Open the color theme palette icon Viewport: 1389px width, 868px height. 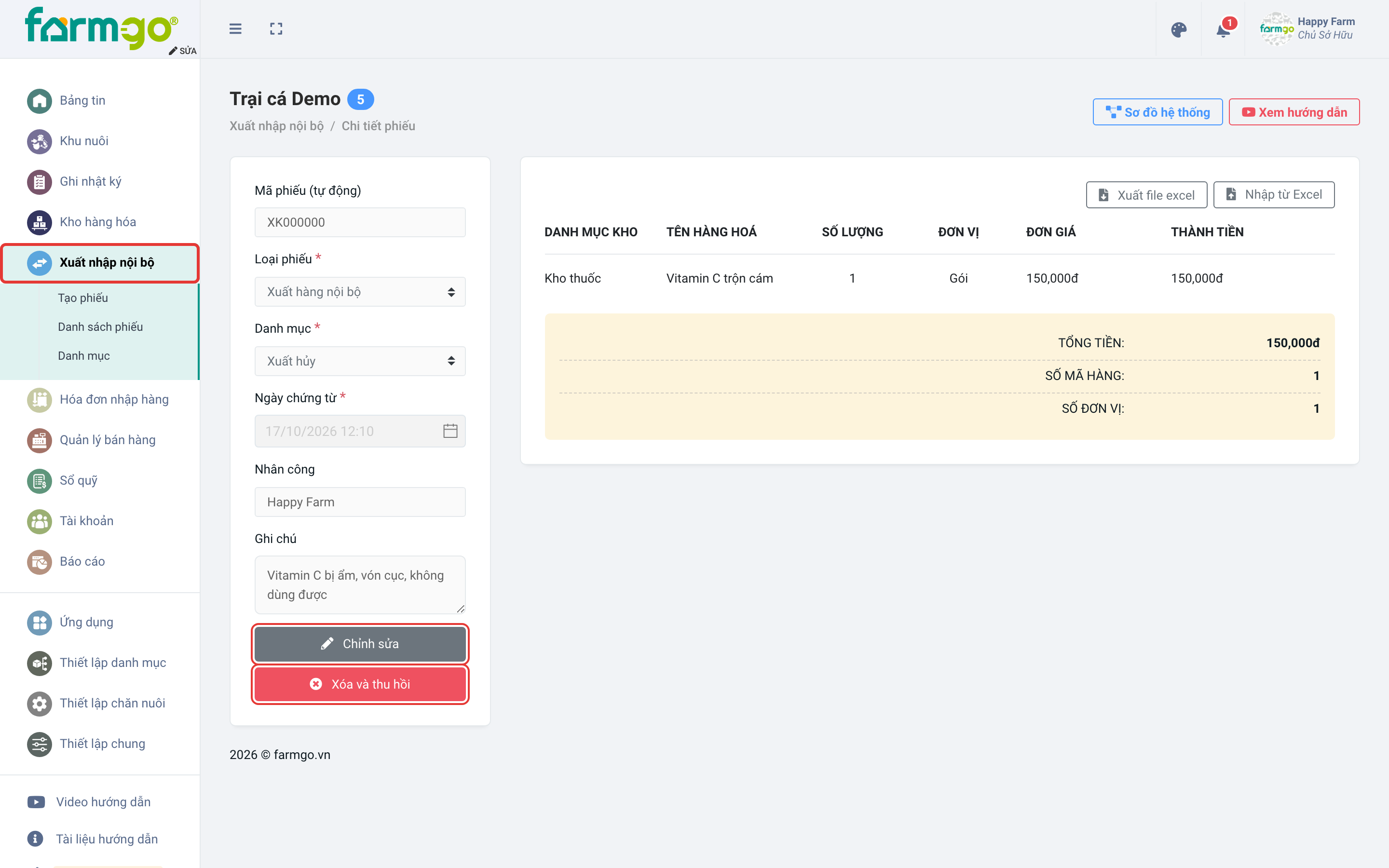[1179, 30]
